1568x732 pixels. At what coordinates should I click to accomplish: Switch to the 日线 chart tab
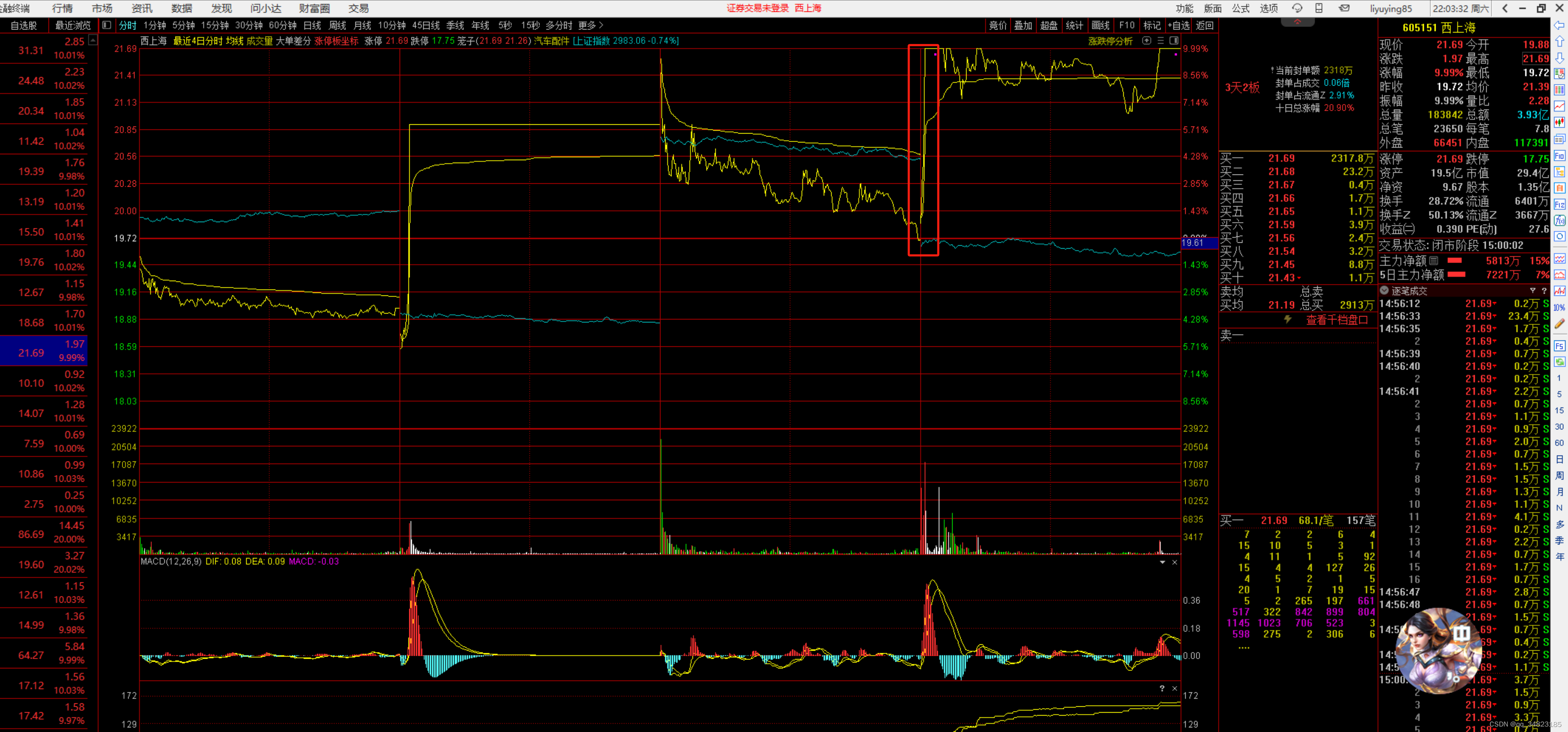click(311, 26)
